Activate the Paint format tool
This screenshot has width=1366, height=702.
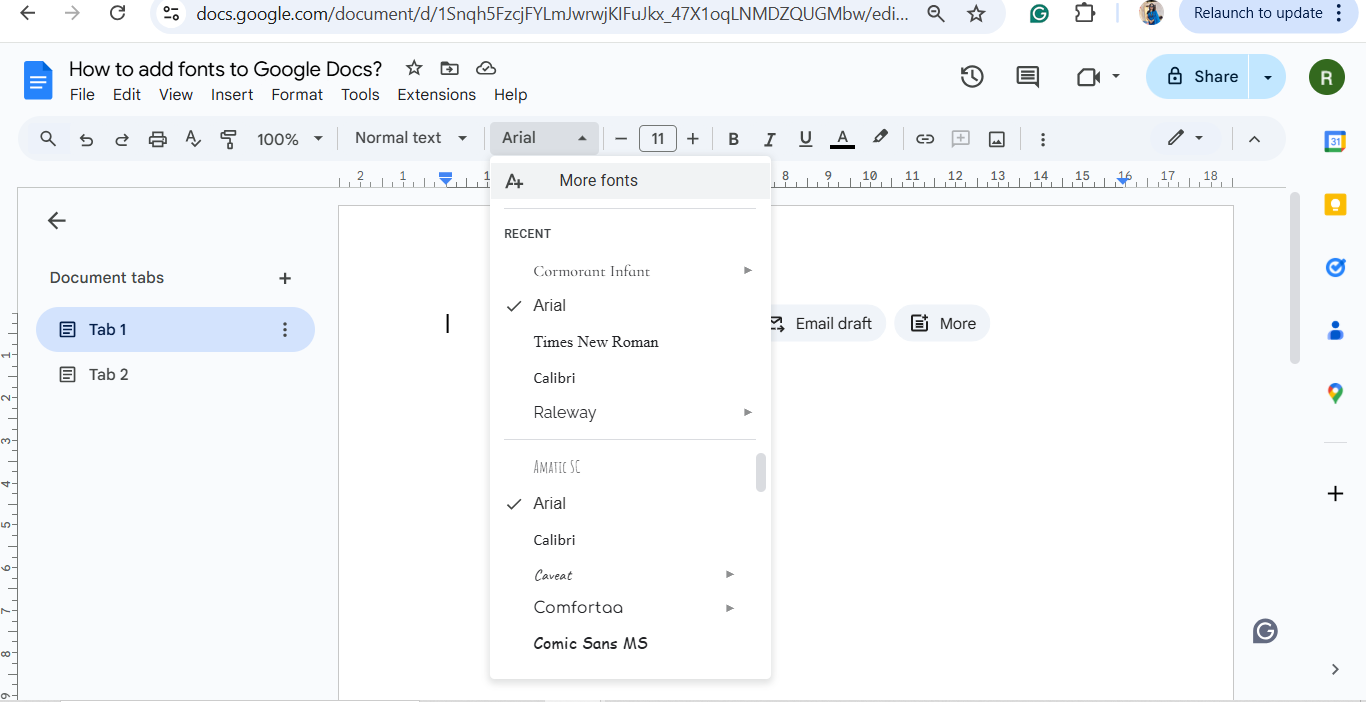click(228, 139)
